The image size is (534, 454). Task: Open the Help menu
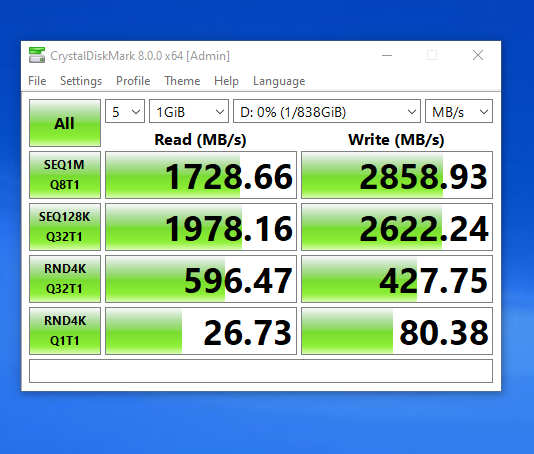226,81
